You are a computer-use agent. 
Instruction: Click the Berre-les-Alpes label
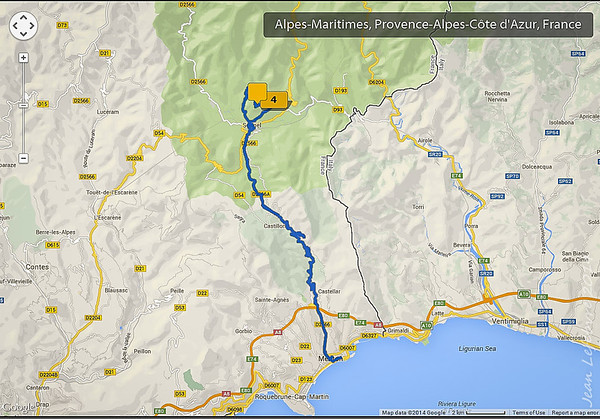(x=55, y=232)
